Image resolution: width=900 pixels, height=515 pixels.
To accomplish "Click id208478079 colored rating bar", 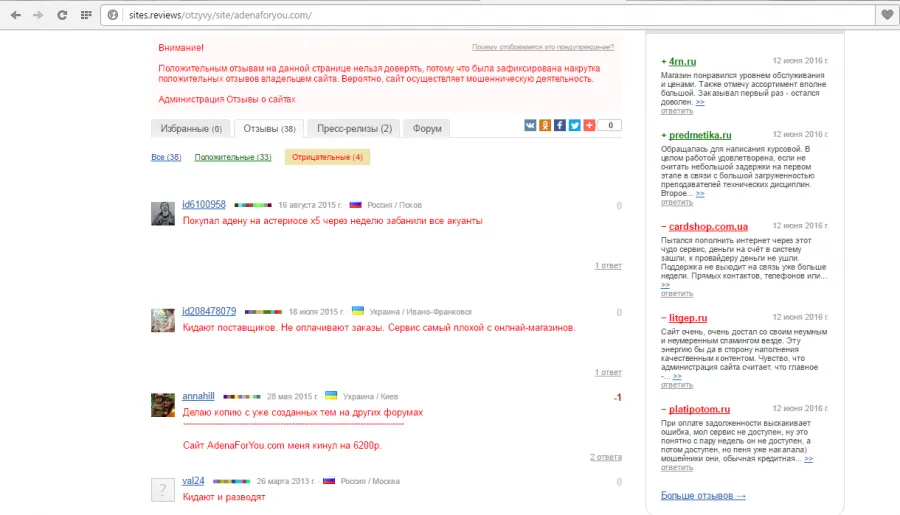I will point(263,312).
